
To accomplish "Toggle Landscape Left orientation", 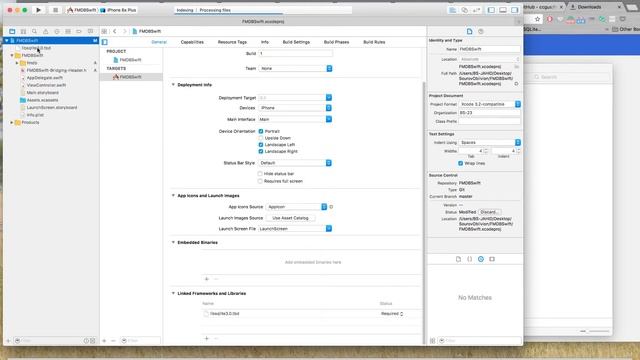I will tap(261, 144).
